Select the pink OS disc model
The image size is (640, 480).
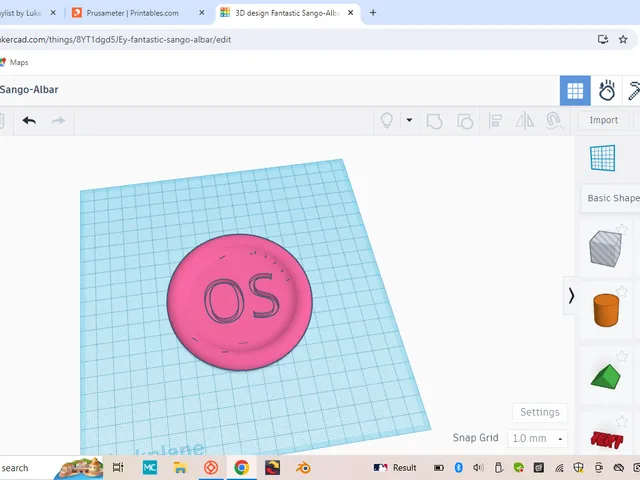click(x=240, y=302)
